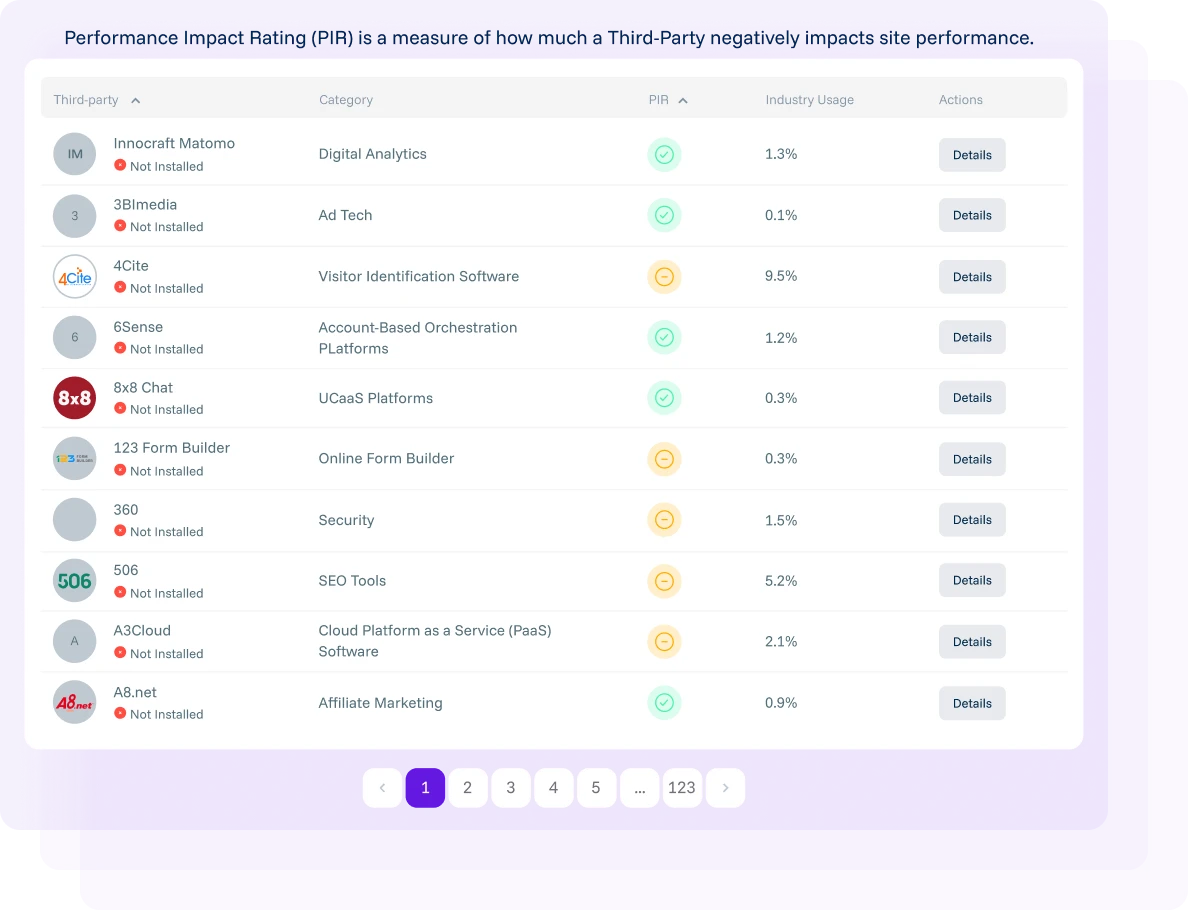Click the A3Cloud avatar icon
The width and height of the screenshot is (1188, 910).
74,641
